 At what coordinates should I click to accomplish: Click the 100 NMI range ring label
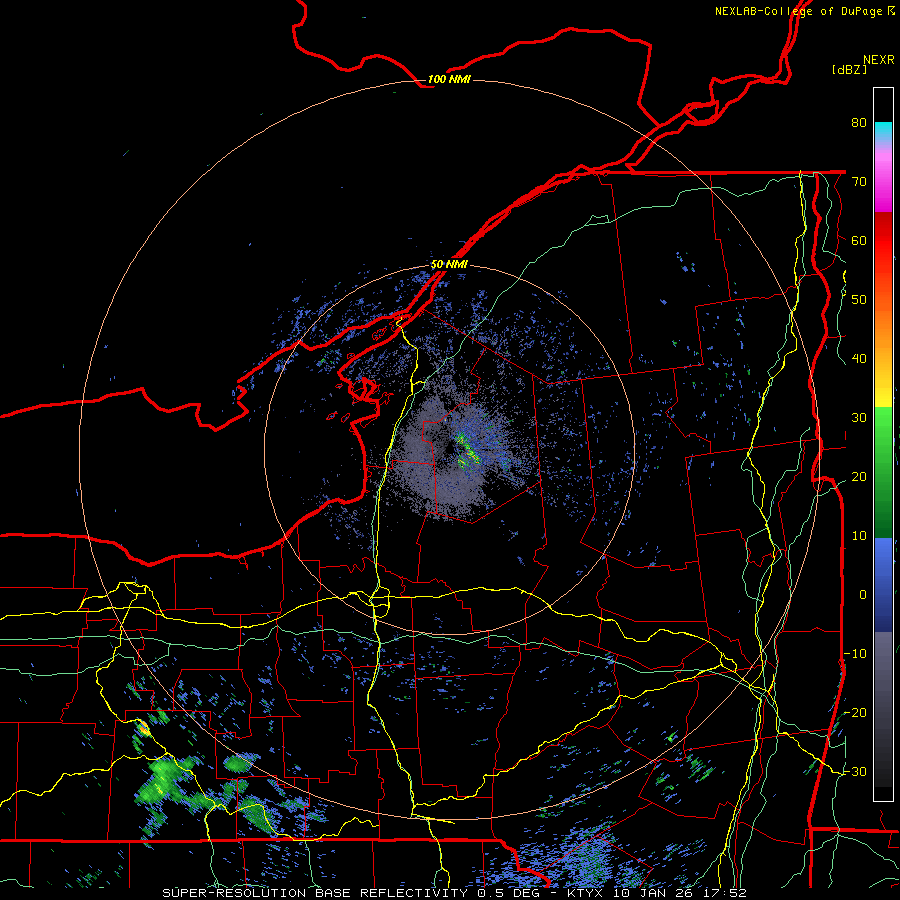tap(449, 79)
